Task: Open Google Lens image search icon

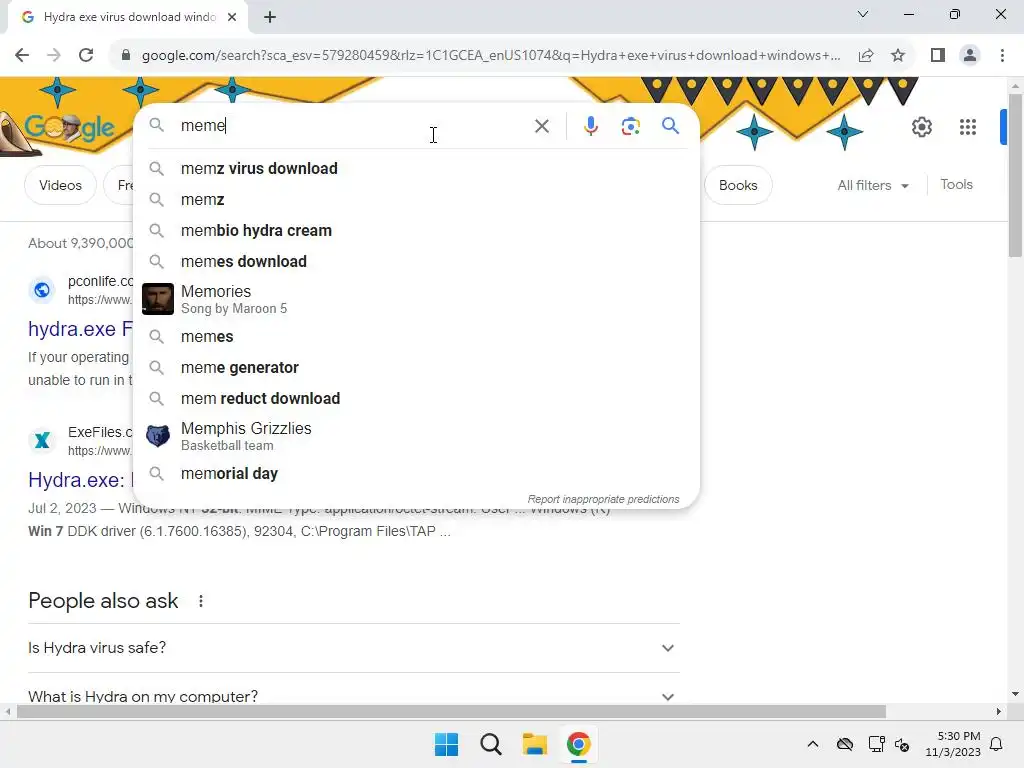Action: [x=630, y=125]
